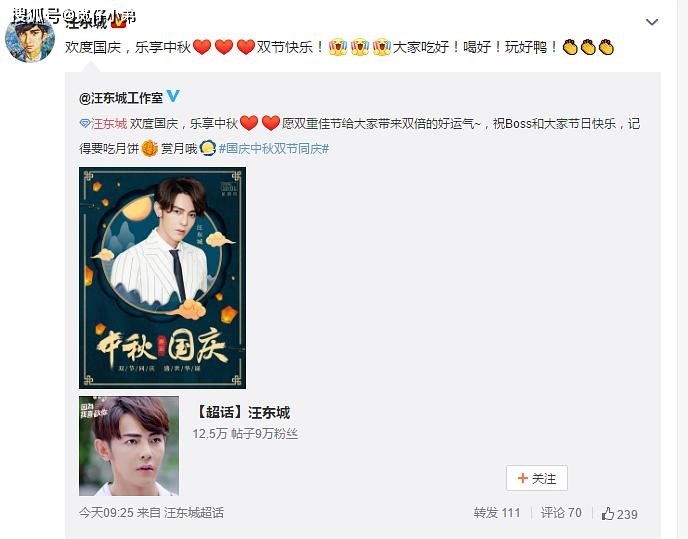This screenshot has height=539, width=688.
Task: Click the mooncake emoji icon
Action: coord(150,148)
